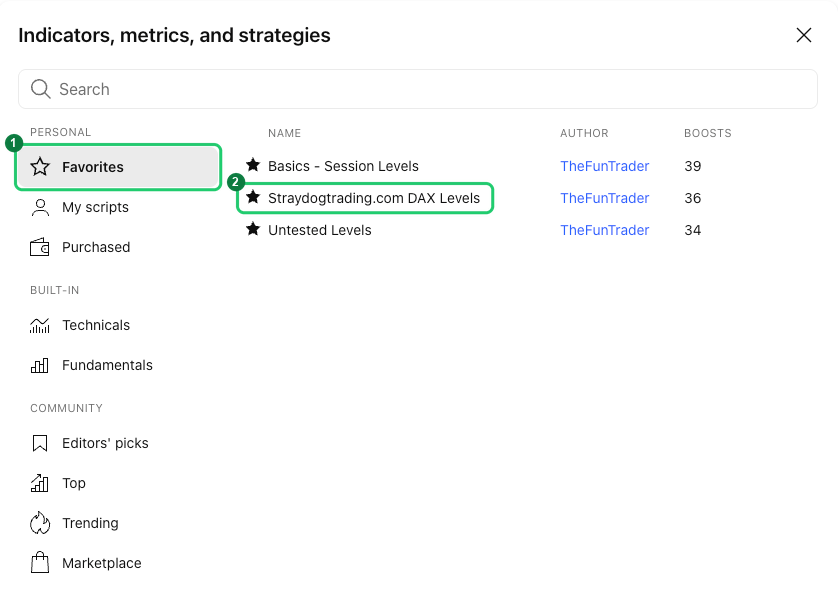Open the Favorites category
The height and width of the screenshot is (591, 838).
118,167
